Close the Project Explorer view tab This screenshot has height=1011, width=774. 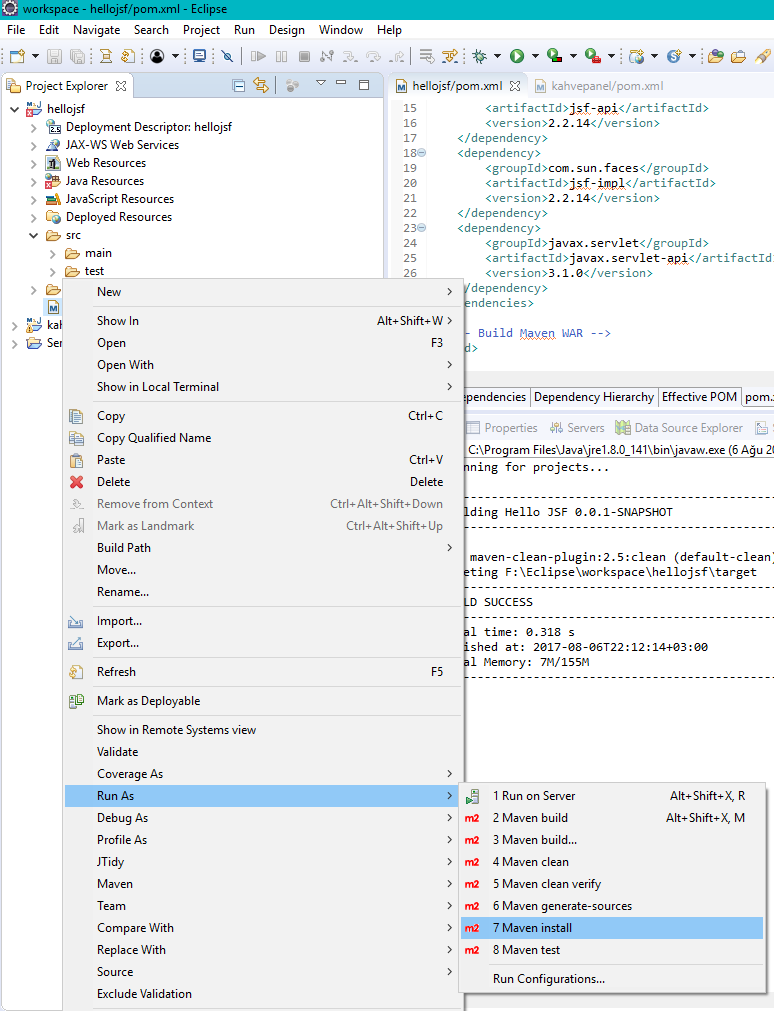tap(121, 86)
